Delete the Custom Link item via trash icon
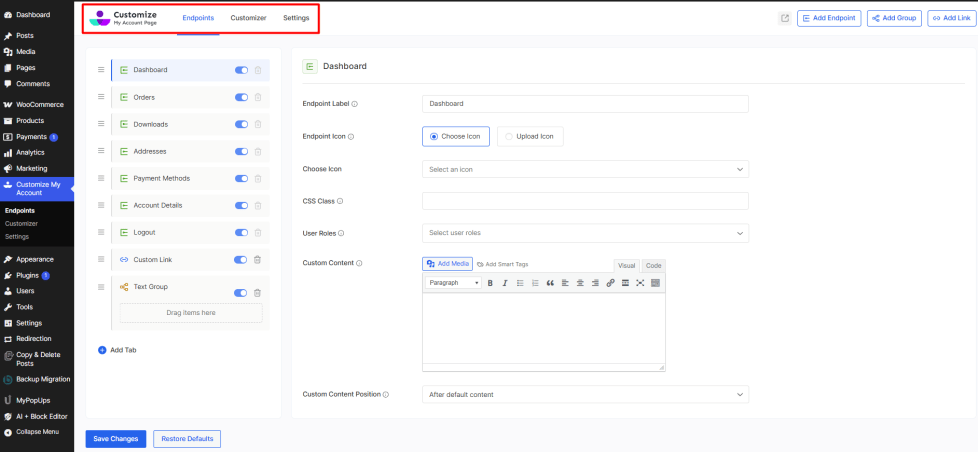 pos(257,260)
